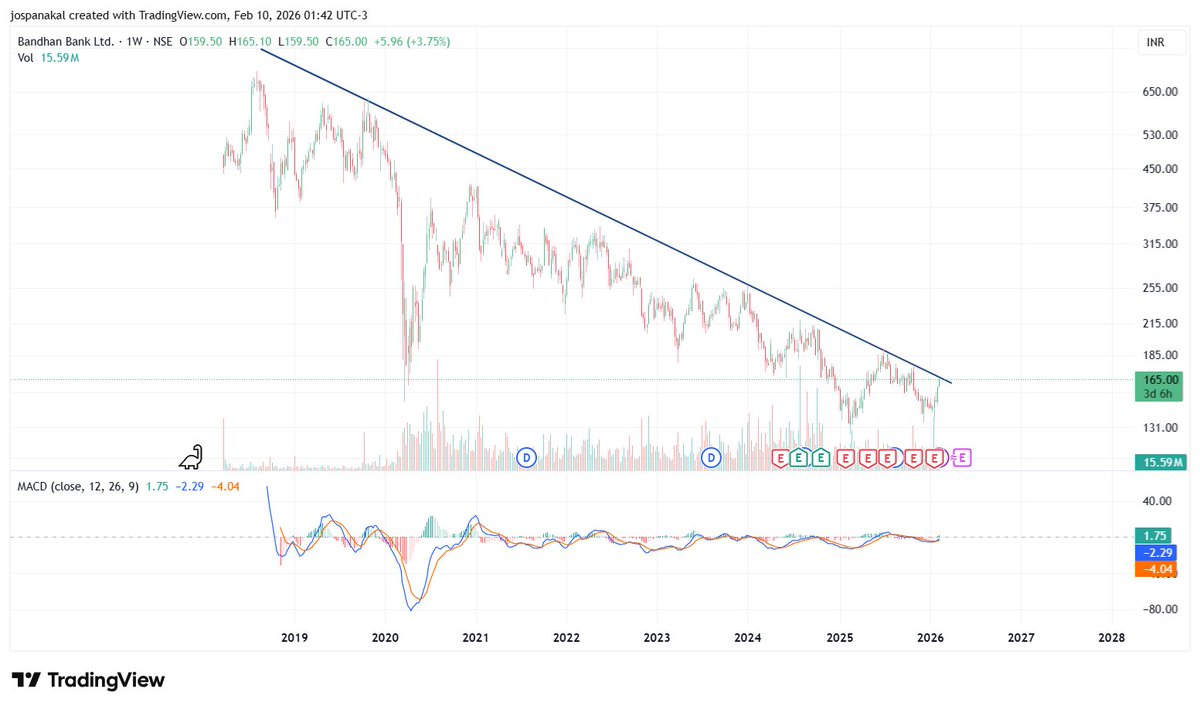Image resolution: width=1200 pixels, height=709 pixels.
Task: Click the 2019 time axis label
Action: (x=294, y=637)
